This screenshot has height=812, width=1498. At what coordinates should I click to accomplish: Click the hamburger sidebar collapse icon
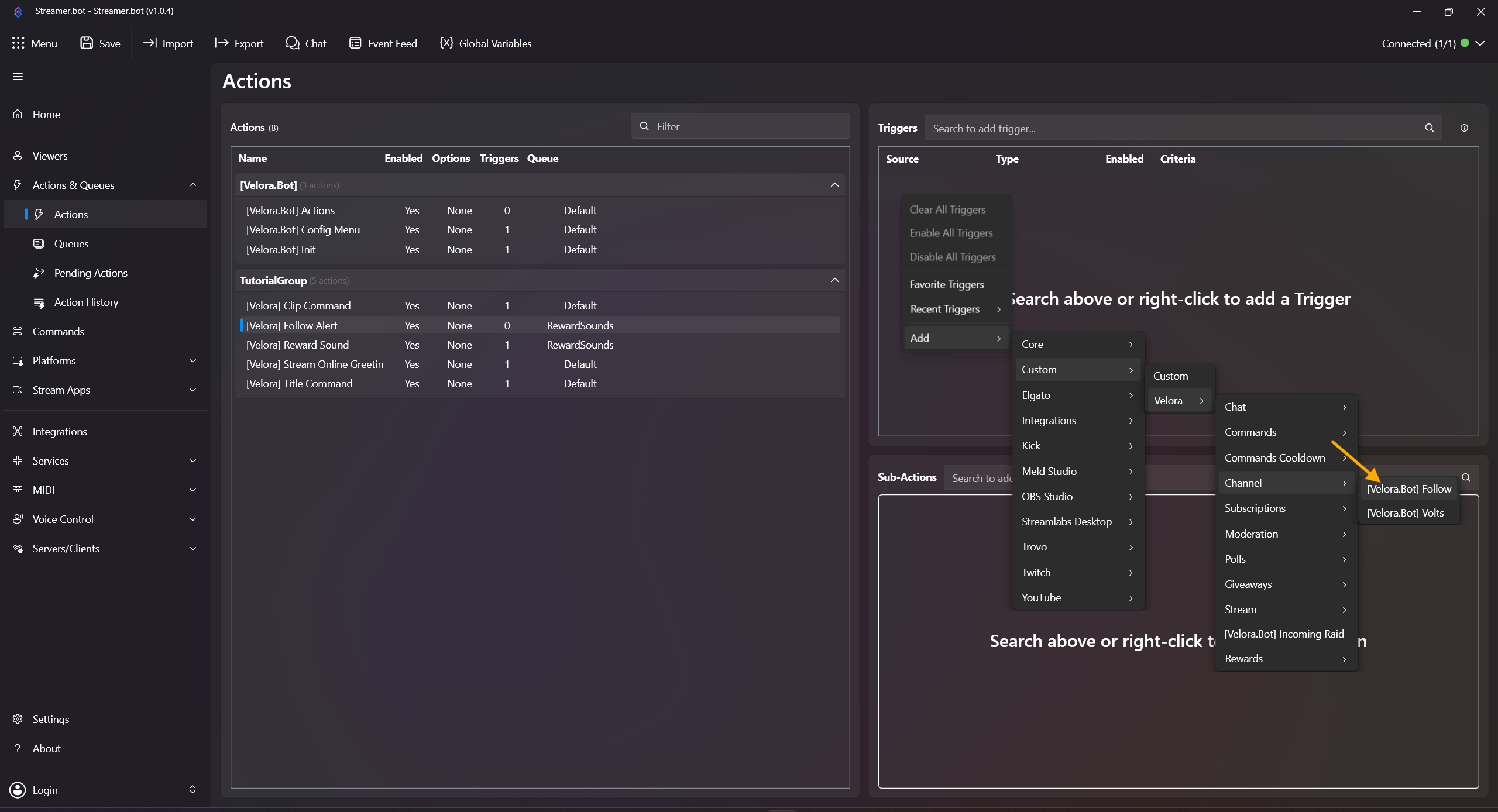(18, 77)
